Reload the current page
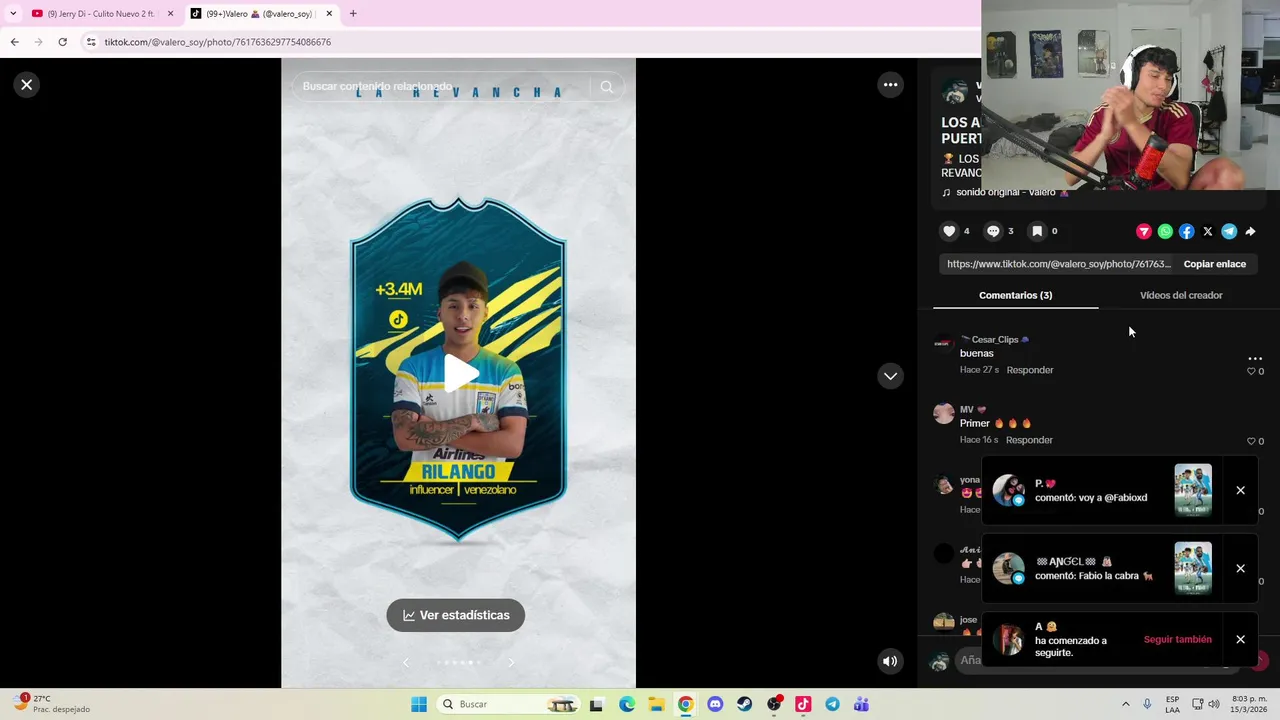The width and height of the screenshot is (1280, 720). tap(62, 42)
